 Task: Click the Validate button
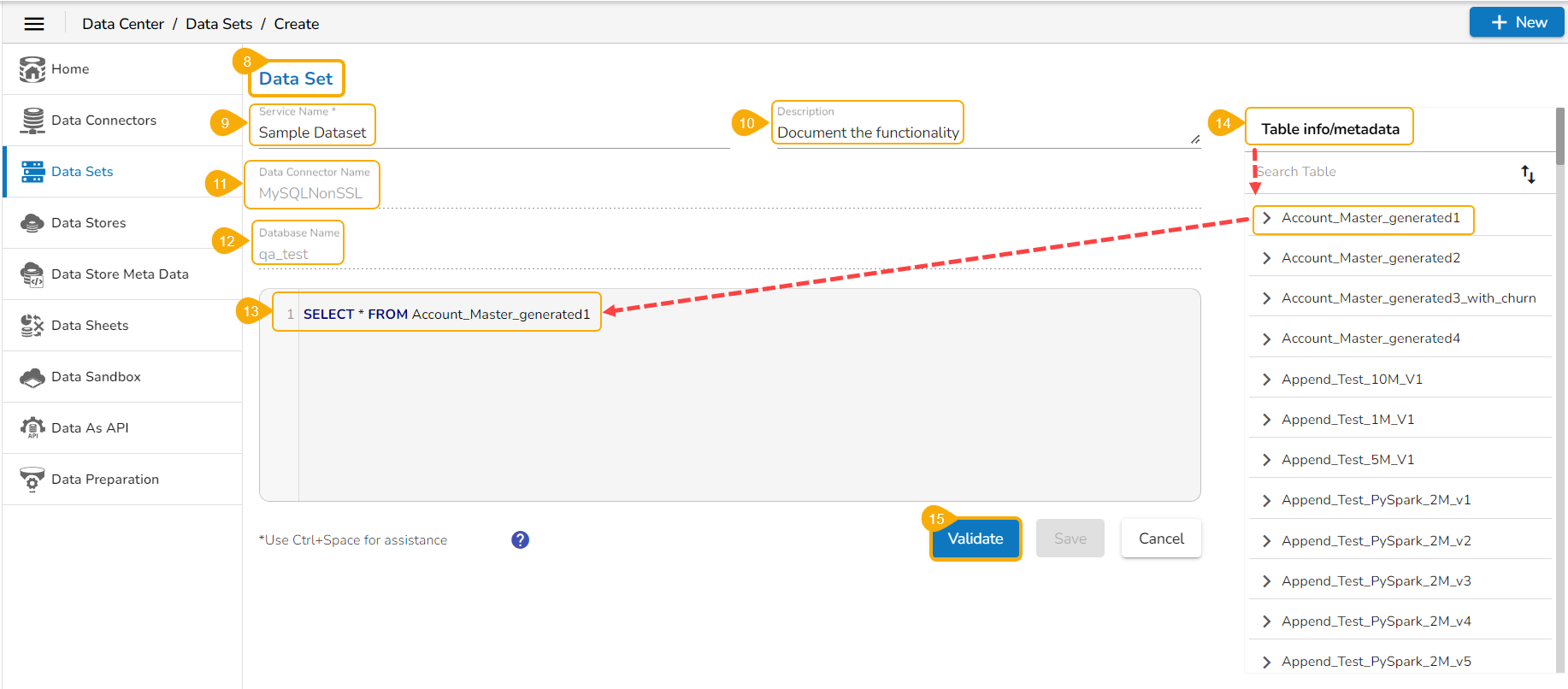[x=976, y=539]
